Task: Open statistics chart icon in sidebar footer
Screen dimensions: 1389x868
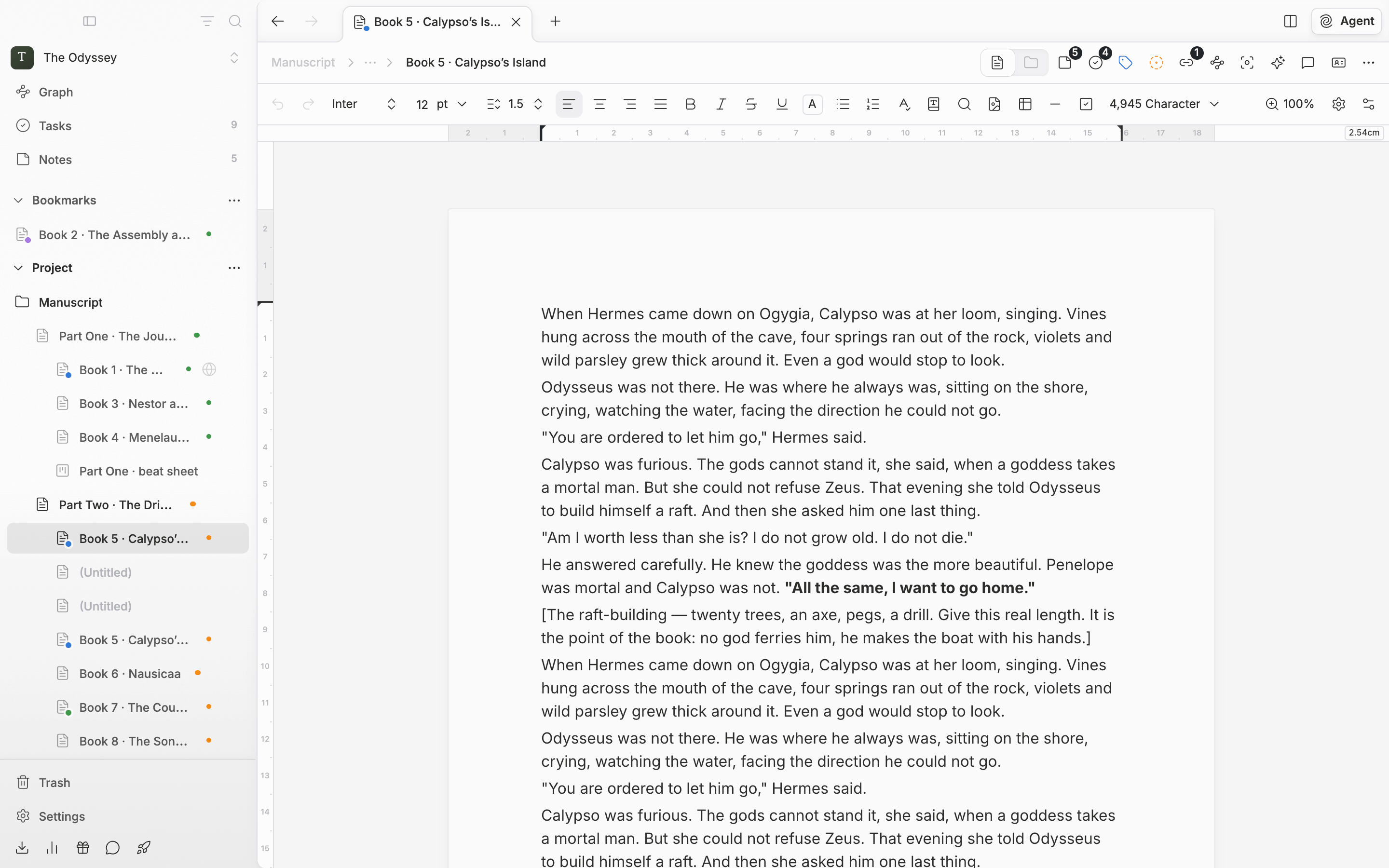Action: 52,847
